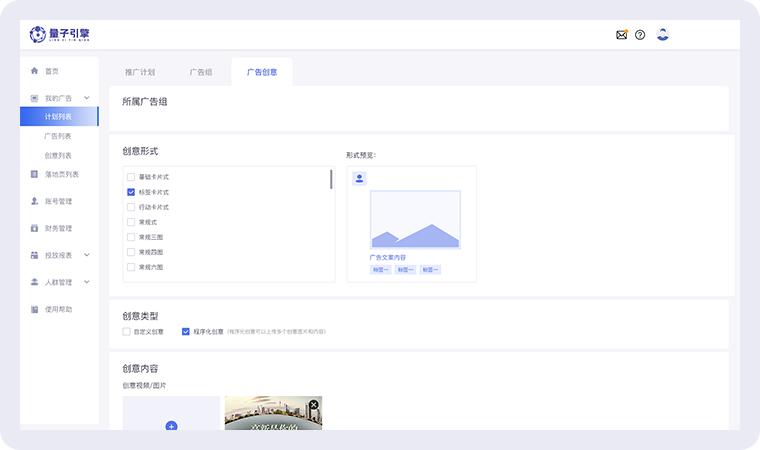Open 落地页列表 in the sidebar
760x450 pixels.
[x=61, y=174]
